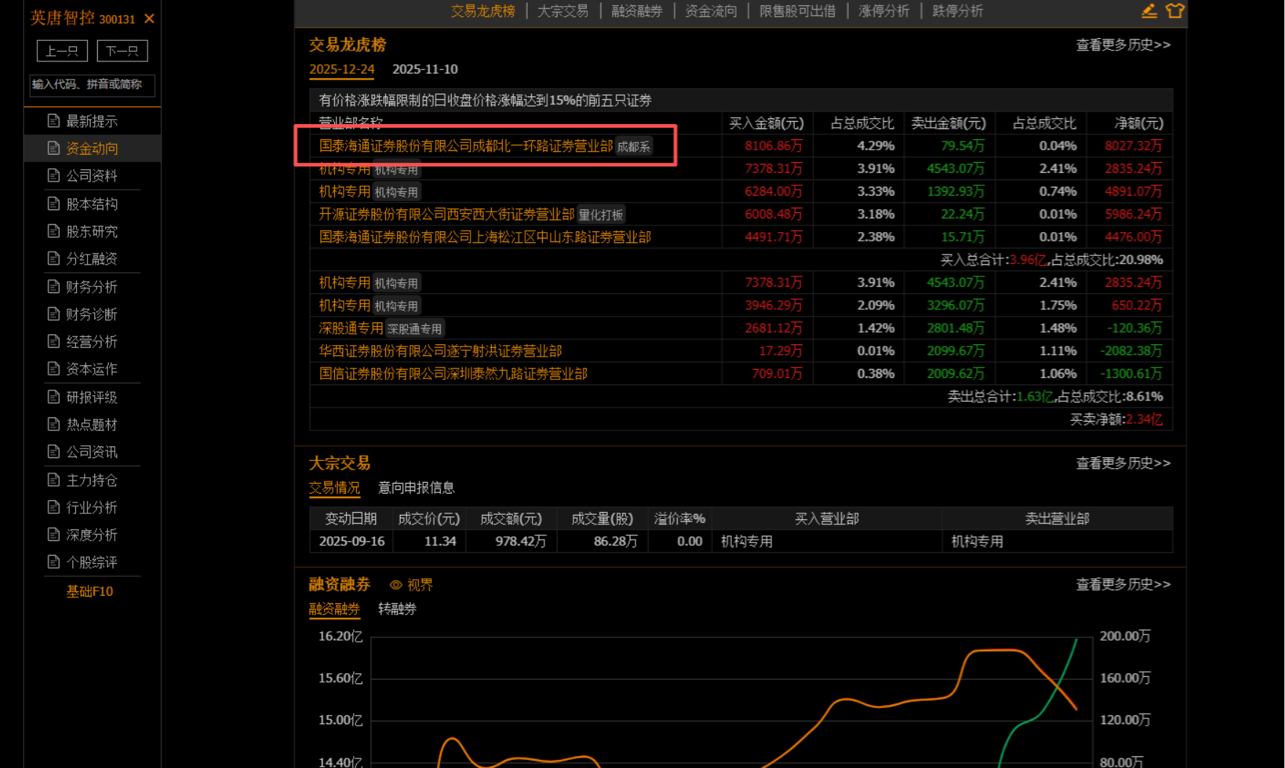Image resolution: width=1285 pixels, height=768 pixels.
Task: Click the eye 视界 icon
Action: click(x=396, y=585)
